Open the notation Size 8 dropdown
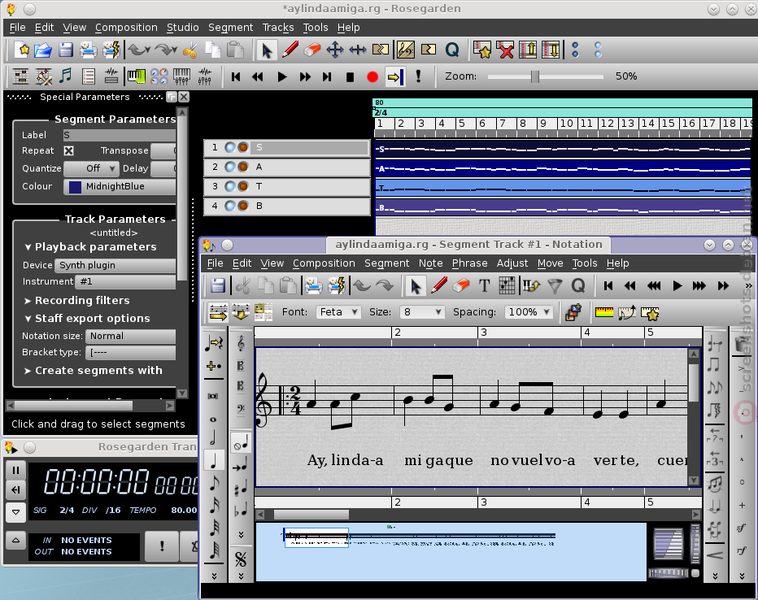Screen dimensions: 758x600 click(x=422, y=312)
